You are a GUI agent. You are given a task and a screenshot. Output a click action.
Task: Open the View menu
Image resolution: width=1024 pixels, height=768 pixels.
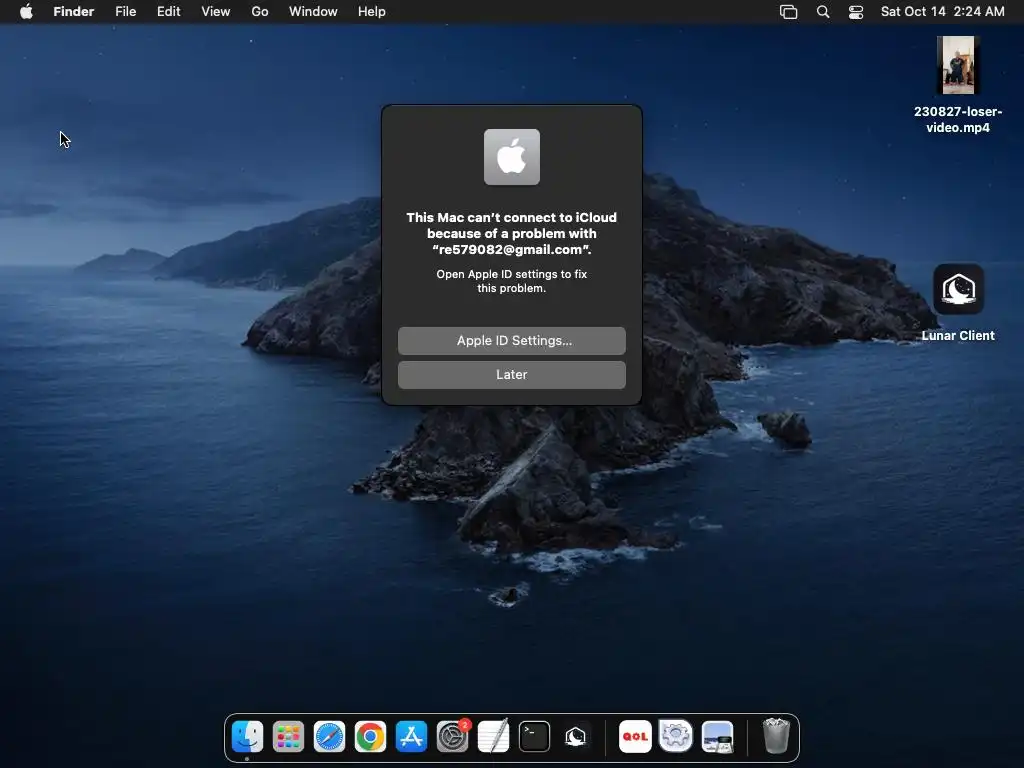pos(216,12)
